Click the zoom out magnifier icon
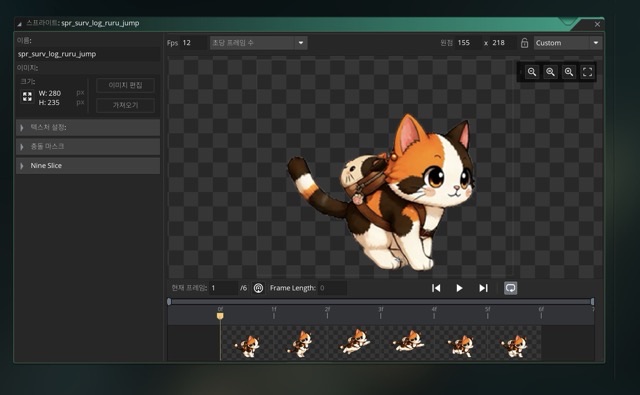Image resolution: width=640 pixels, height=395 pixels. (532, 72)
